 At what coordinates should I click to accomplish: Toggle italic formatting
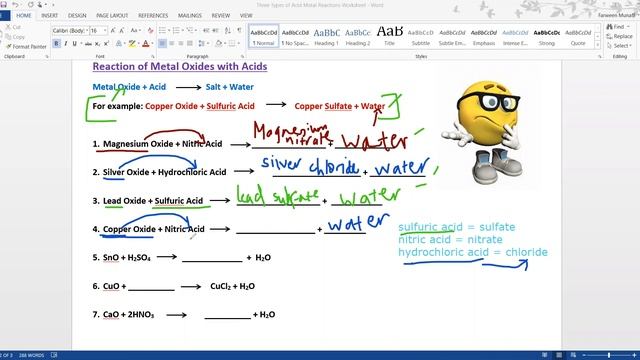point(66,44)
